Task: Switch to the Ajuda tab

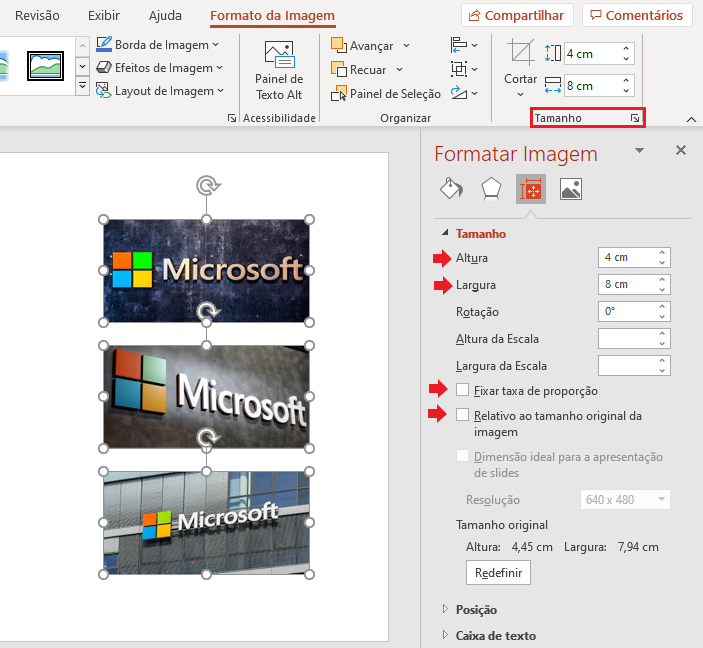Action: pyautogui.click(x=165, y=16)
